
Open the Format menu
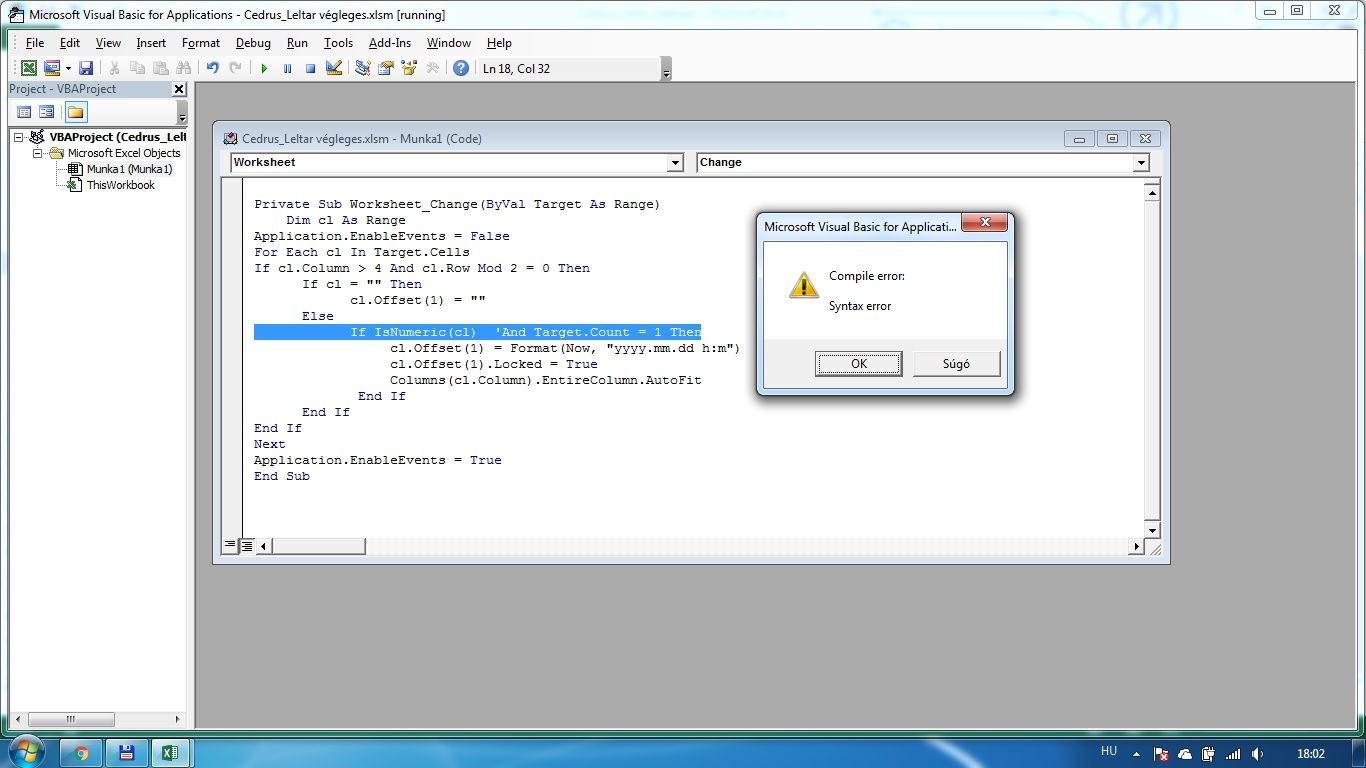201,43
